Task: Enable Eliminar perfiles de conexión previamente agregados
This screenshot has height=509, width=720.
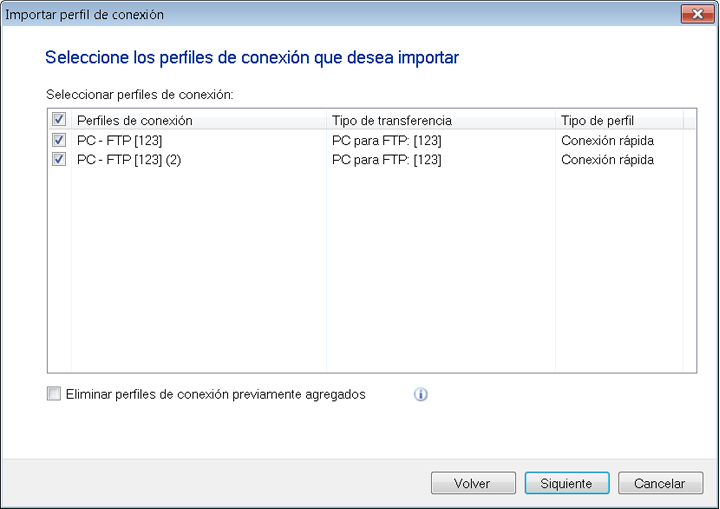Action: [54, 395]
